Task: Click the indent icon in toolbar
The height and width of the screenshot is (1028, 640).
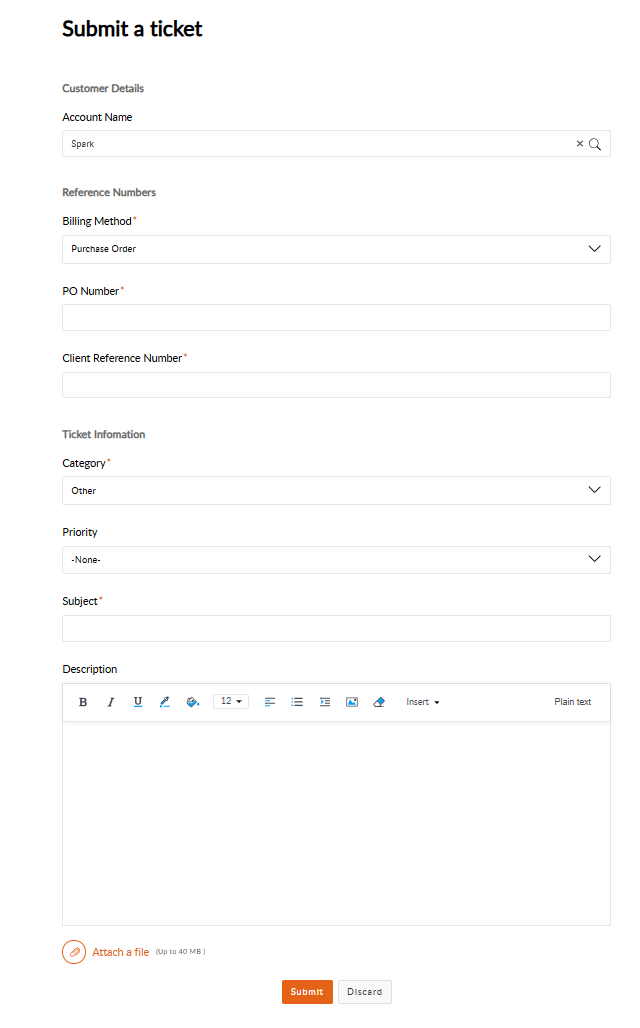Action: [325, 702]
